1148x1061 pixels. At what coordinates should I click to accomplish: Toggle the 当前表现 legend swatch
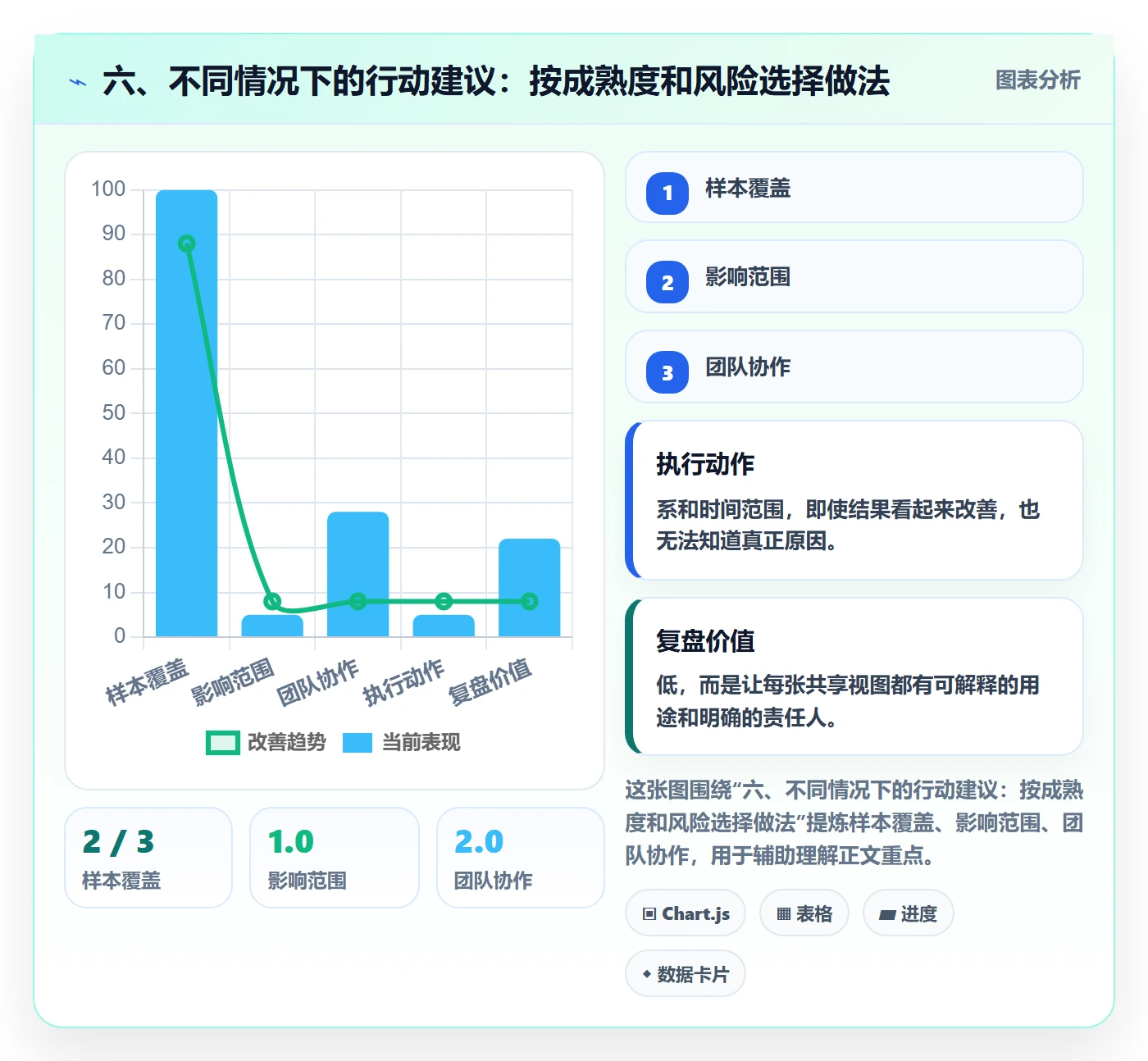(358, 743)
